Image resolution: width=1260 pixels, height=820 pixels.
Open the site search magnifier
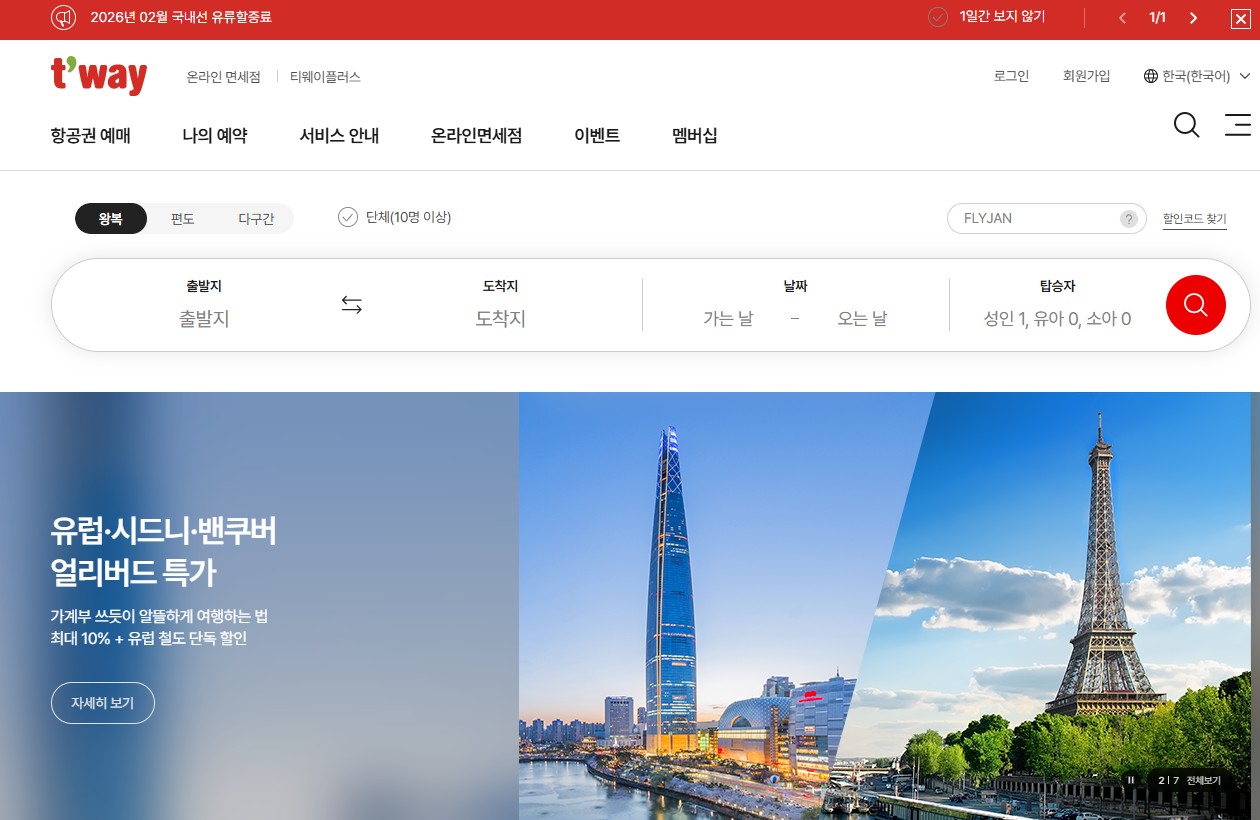pos(1186,125)
